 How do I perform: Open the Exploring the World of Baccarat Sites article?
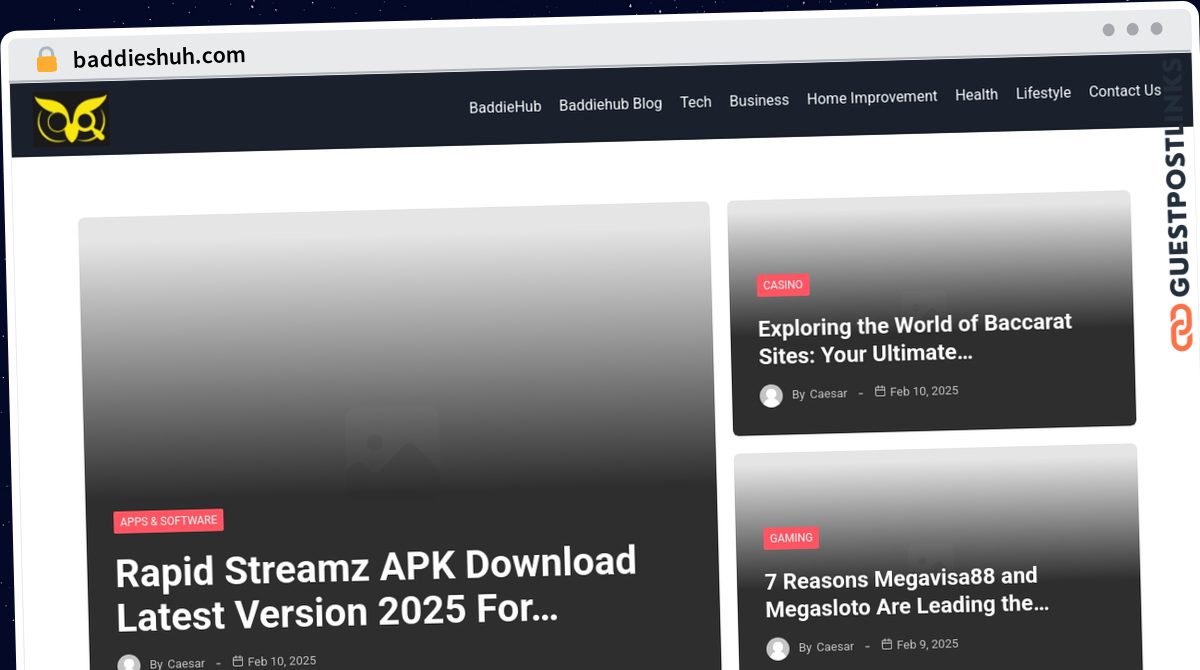click(x=915, y=338)
